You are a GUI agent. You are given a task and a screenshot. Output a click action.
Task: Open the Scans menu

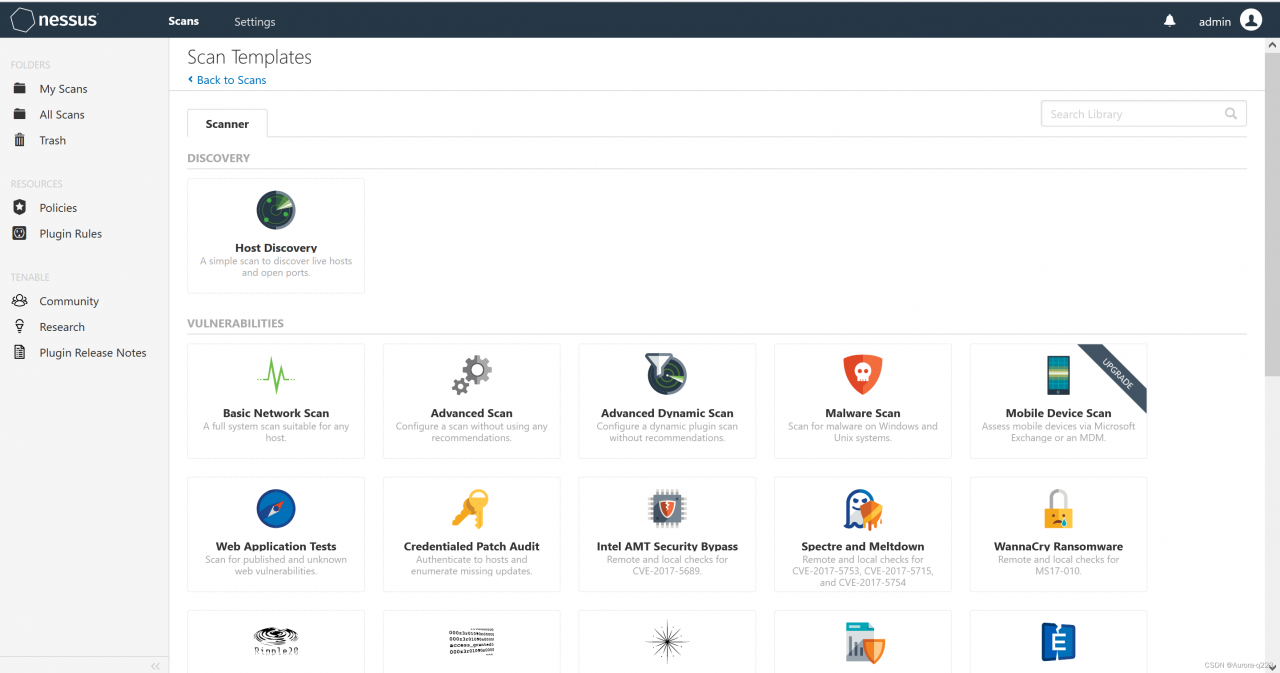(x=183, y=21)
